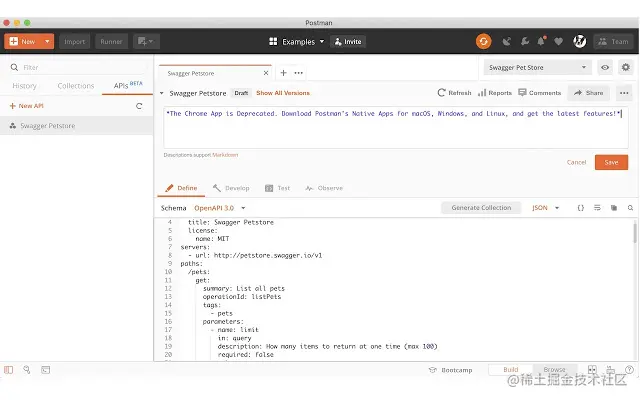Close the Swagger Petstore tab
640x400 pixels.
[266, 73]
